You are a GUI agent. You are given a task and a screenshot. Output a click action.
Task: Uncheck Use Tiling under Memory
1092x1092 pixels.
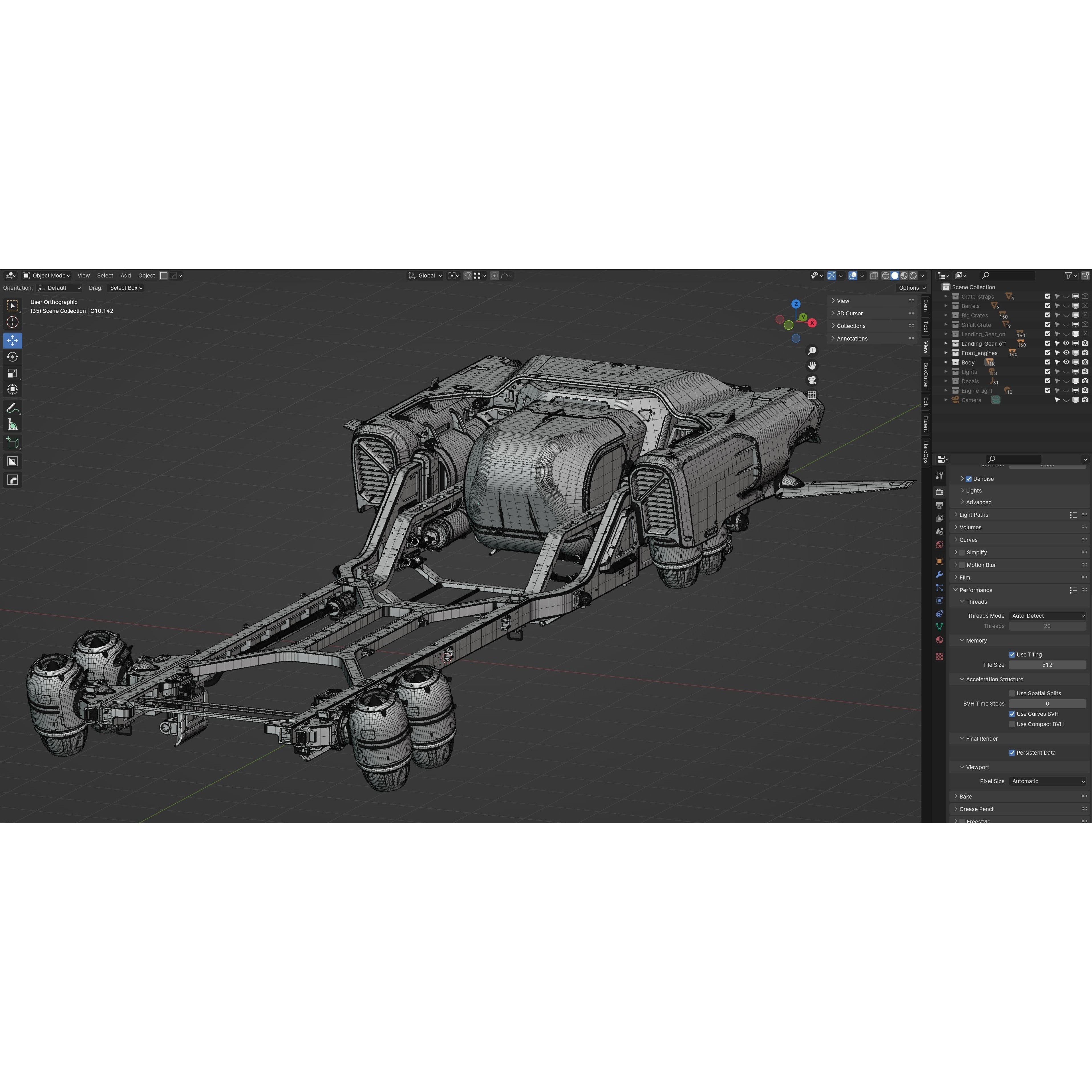[1012, 654]
